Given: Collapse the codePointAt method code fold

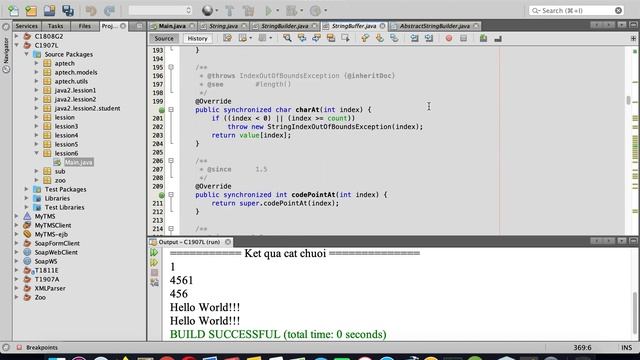Looking at the screenshot, I should [x=171, y=195].
